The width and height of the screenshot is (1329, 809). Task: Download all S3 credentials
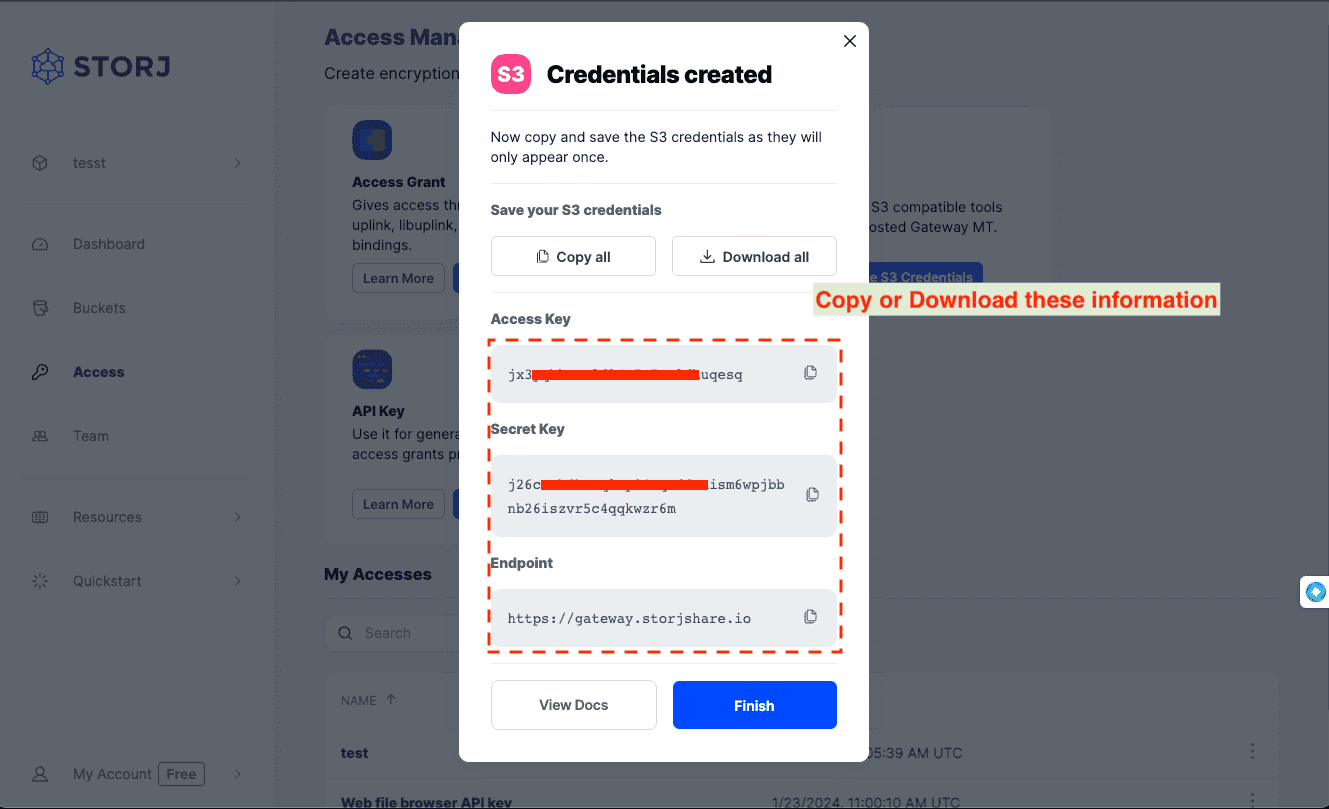(x=754, y=257)
